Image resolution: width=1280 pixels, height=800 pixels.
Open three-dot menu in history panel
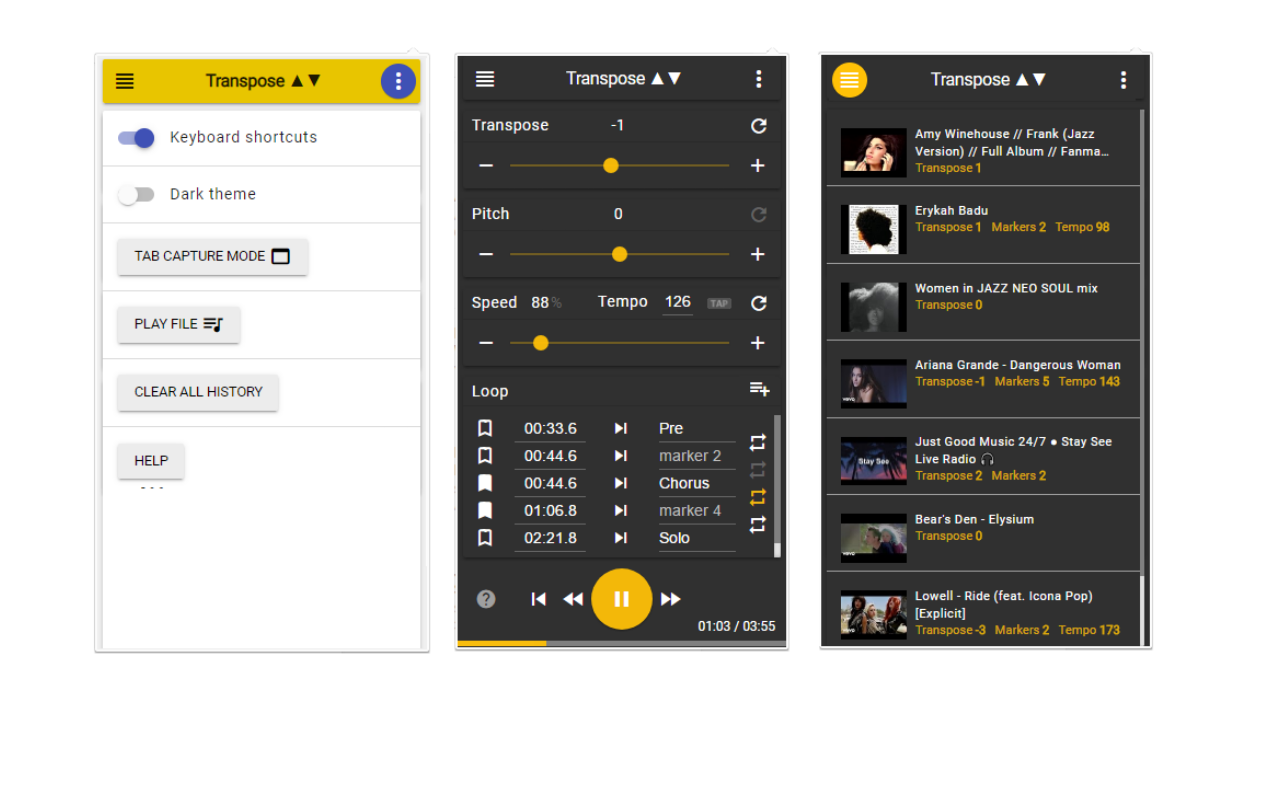point(1124,80)
